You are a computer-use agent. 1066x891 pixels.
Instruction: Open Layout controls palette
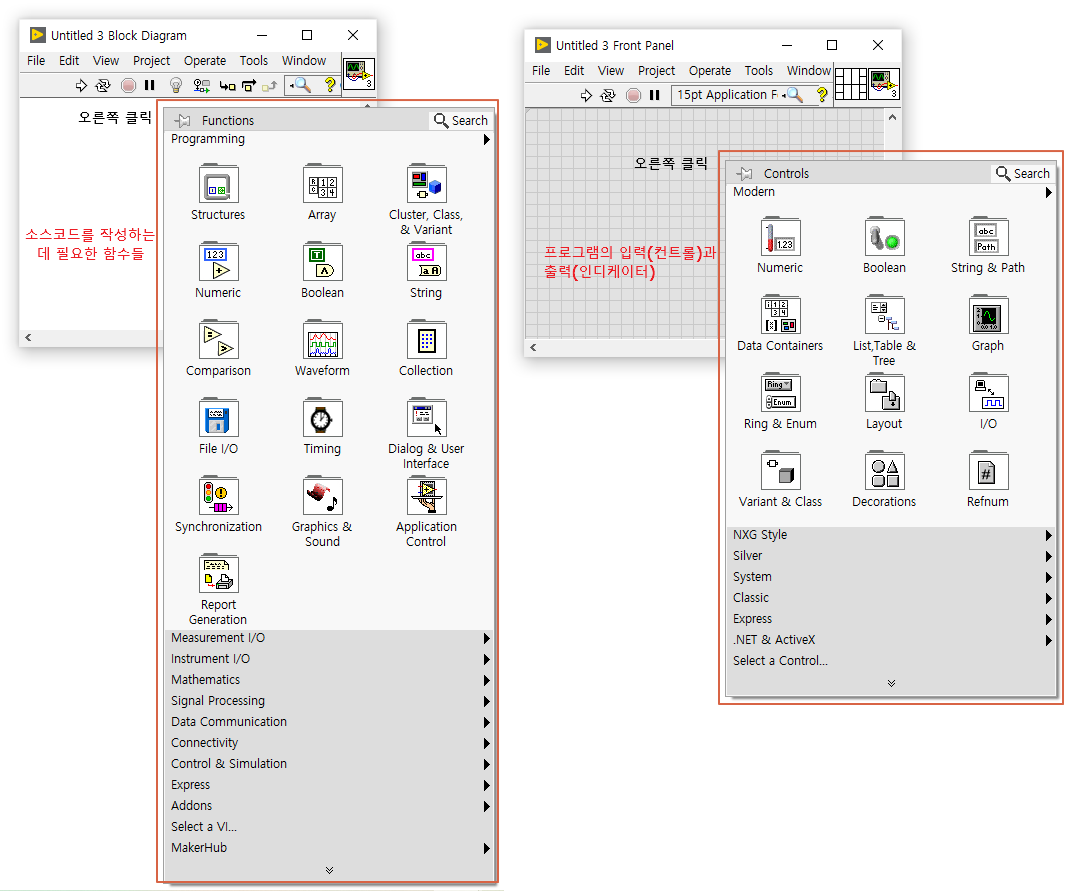pyautogui.click(x=884, y=394)
